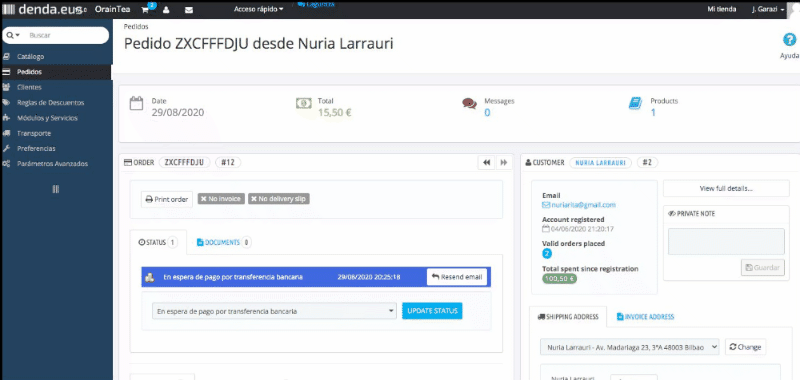Viewport: 800px width, 380px height.
Task: Click the valid orders count badge 2
Action: click(x=547, y=254)
